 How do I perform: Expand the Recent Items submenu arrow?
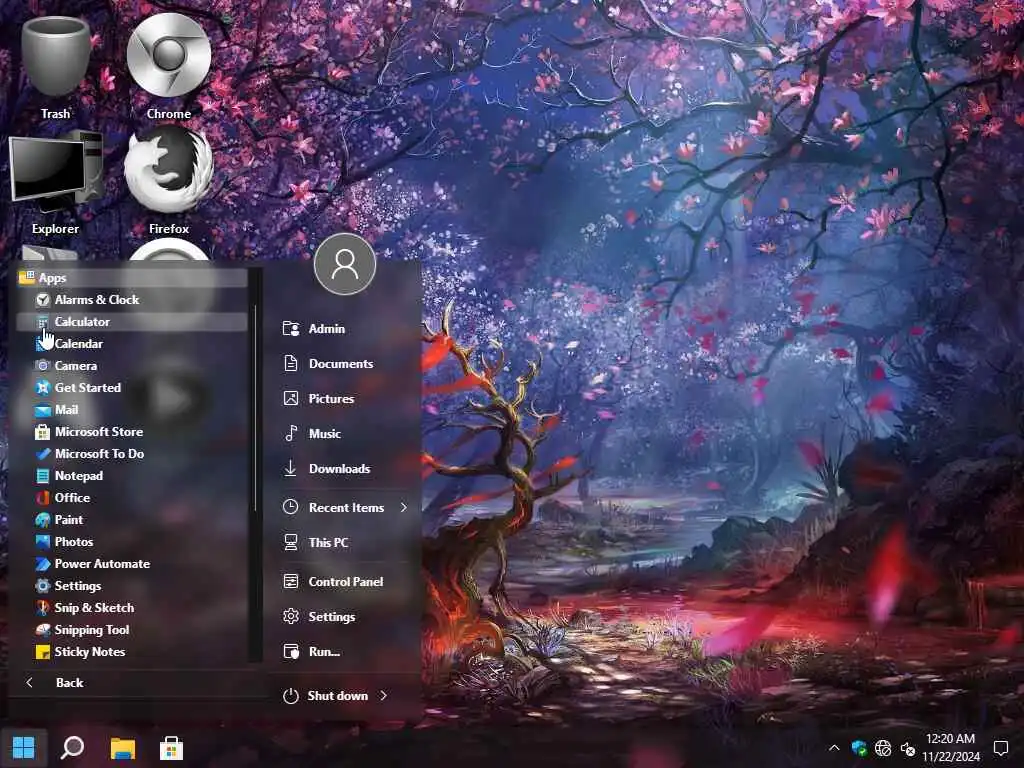404,507
